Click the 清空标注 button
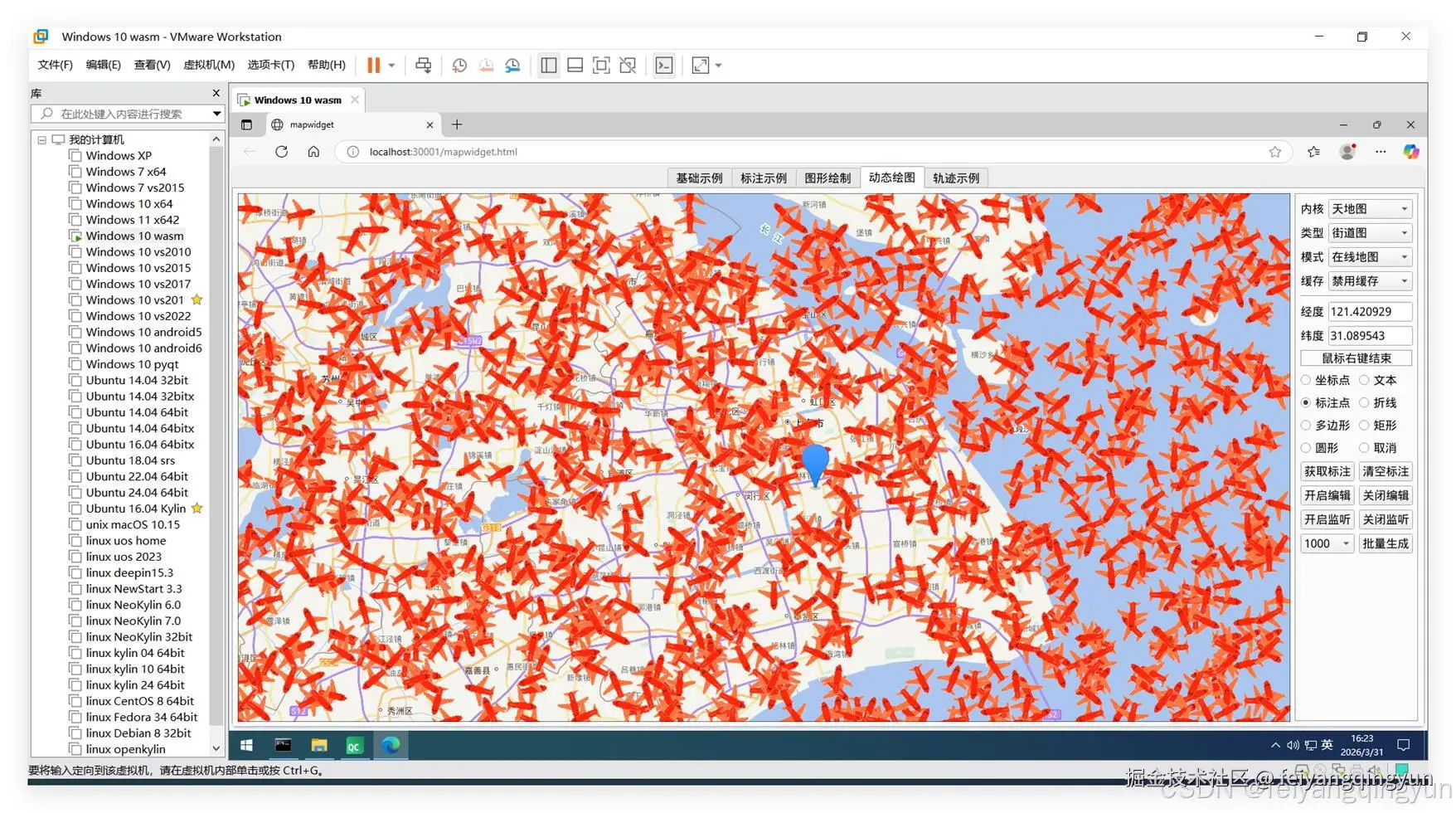Screen dimensions: 1456x813 (x=1386, y=471)
